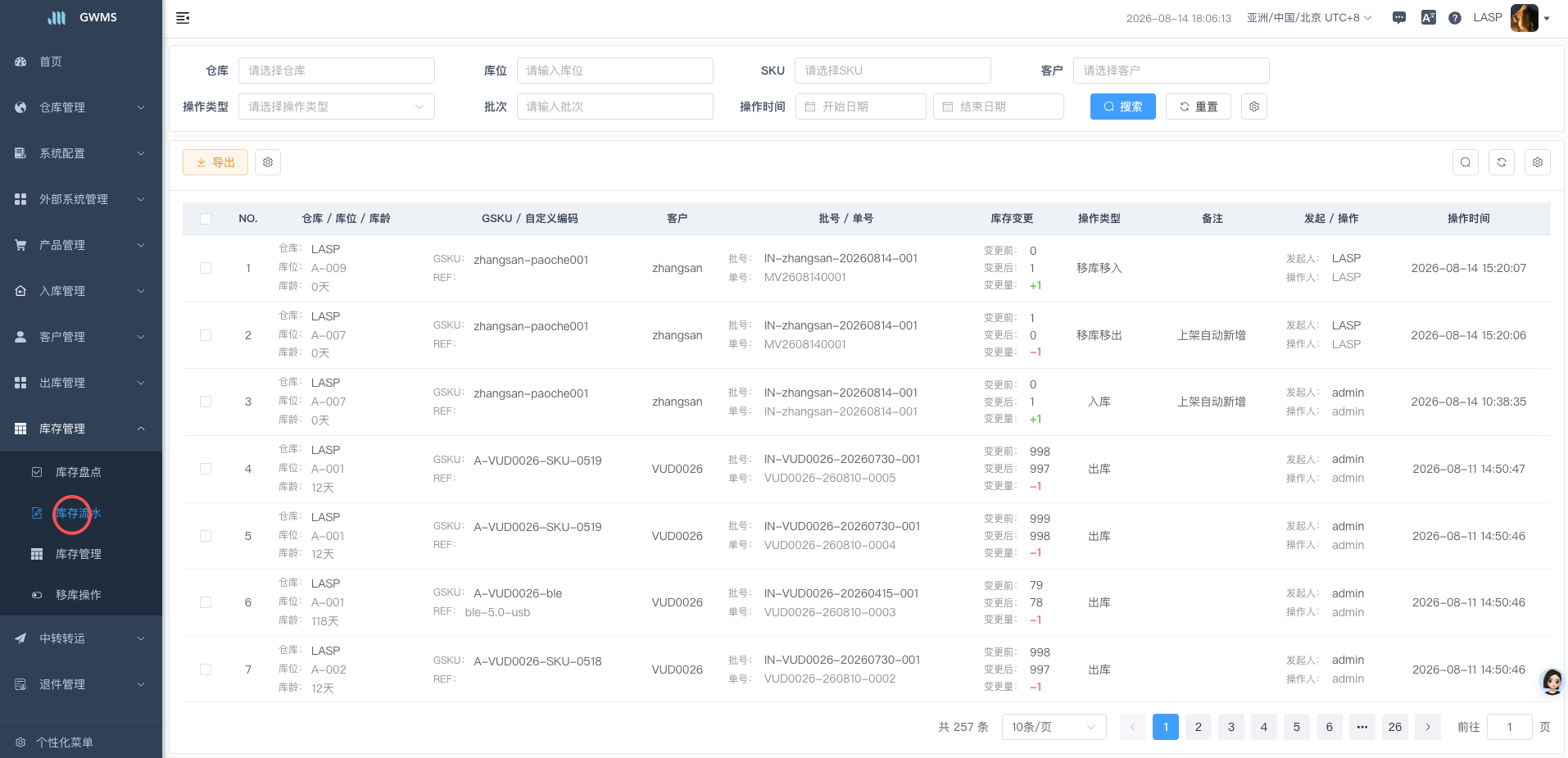Click the 仓库管理 globe icon
1568x758 pixels.
pyautogui.click(x=20, y=107)
